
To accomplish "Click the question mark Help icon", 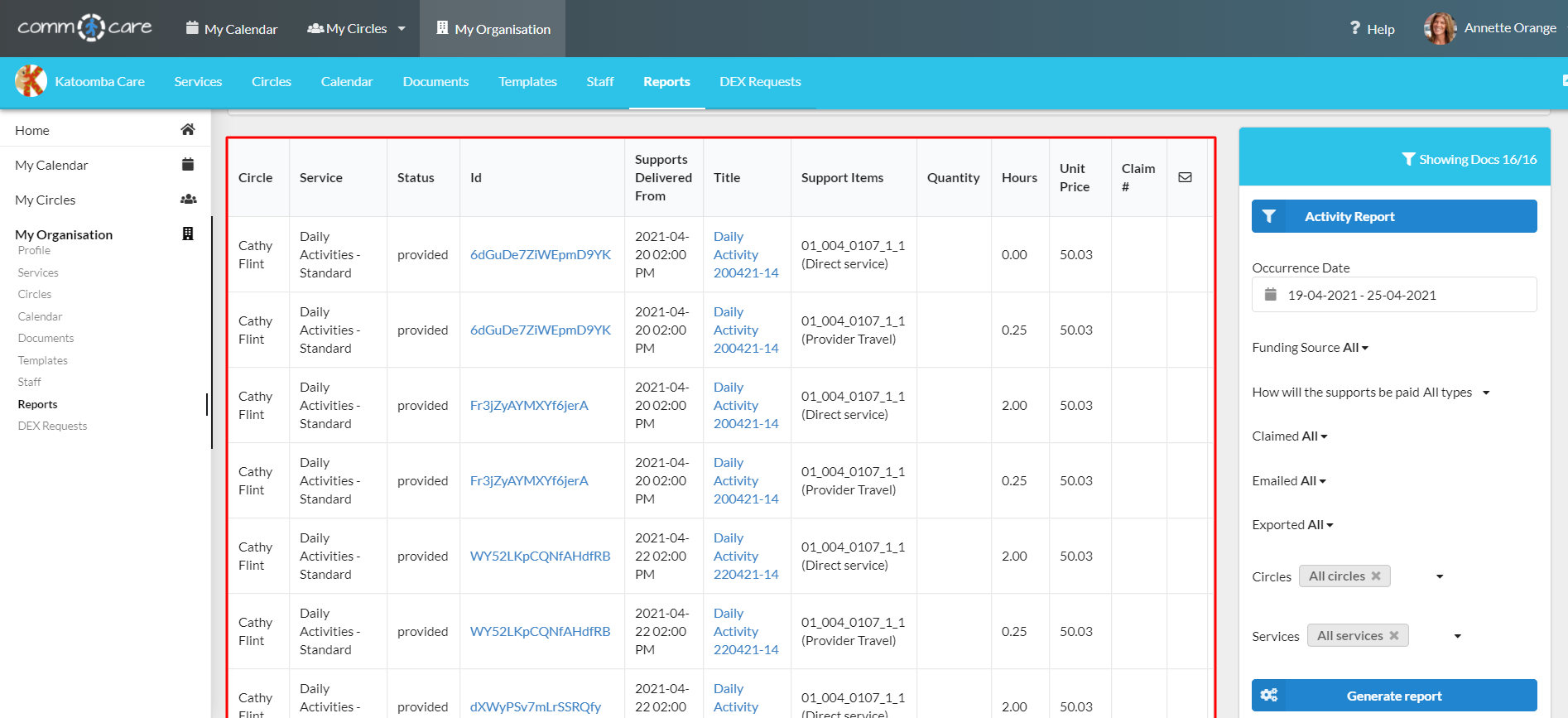I will [1354, 28].
